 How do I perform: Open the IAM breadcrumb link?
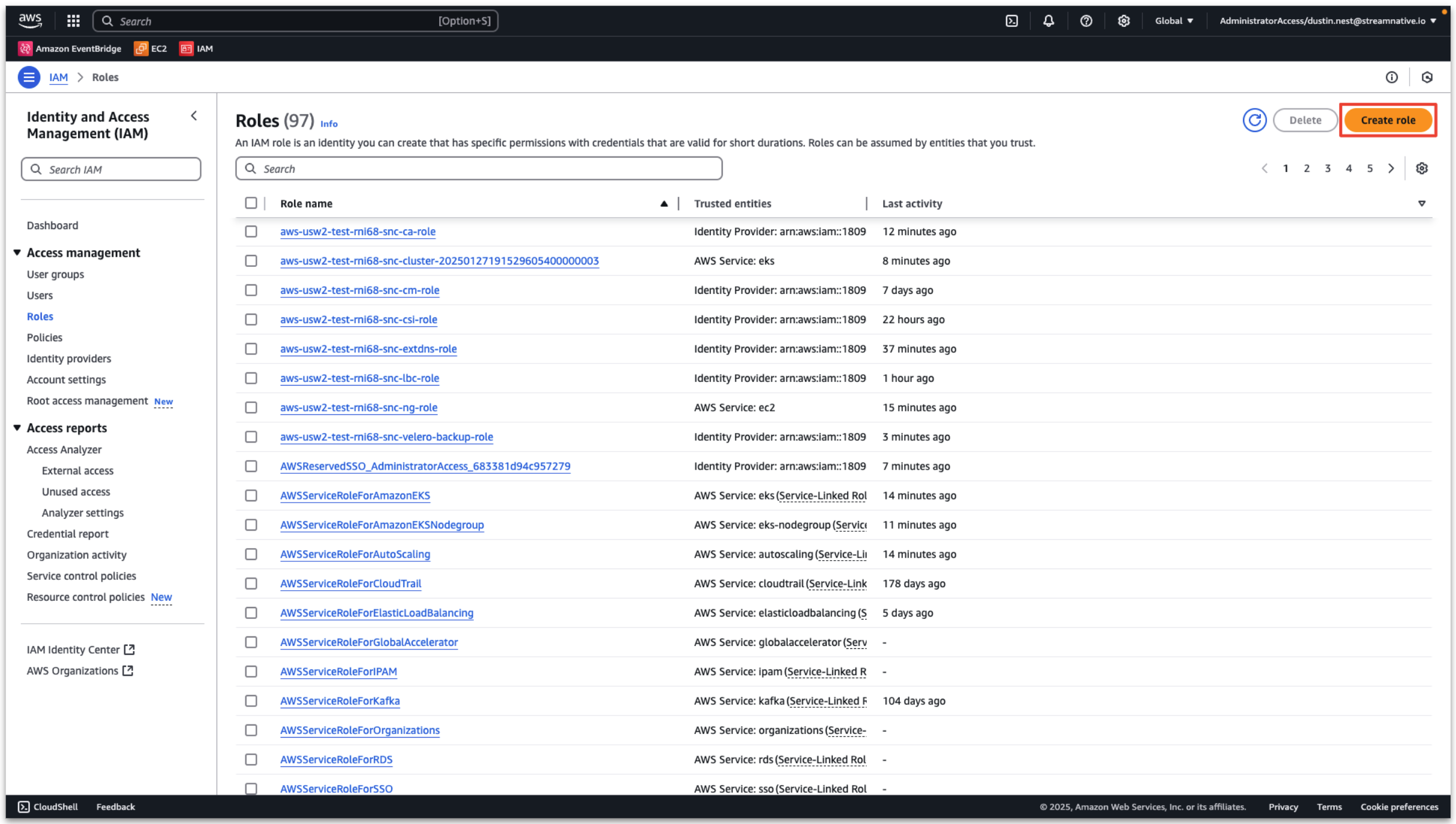pyautogui.click(x=58, y=77)
